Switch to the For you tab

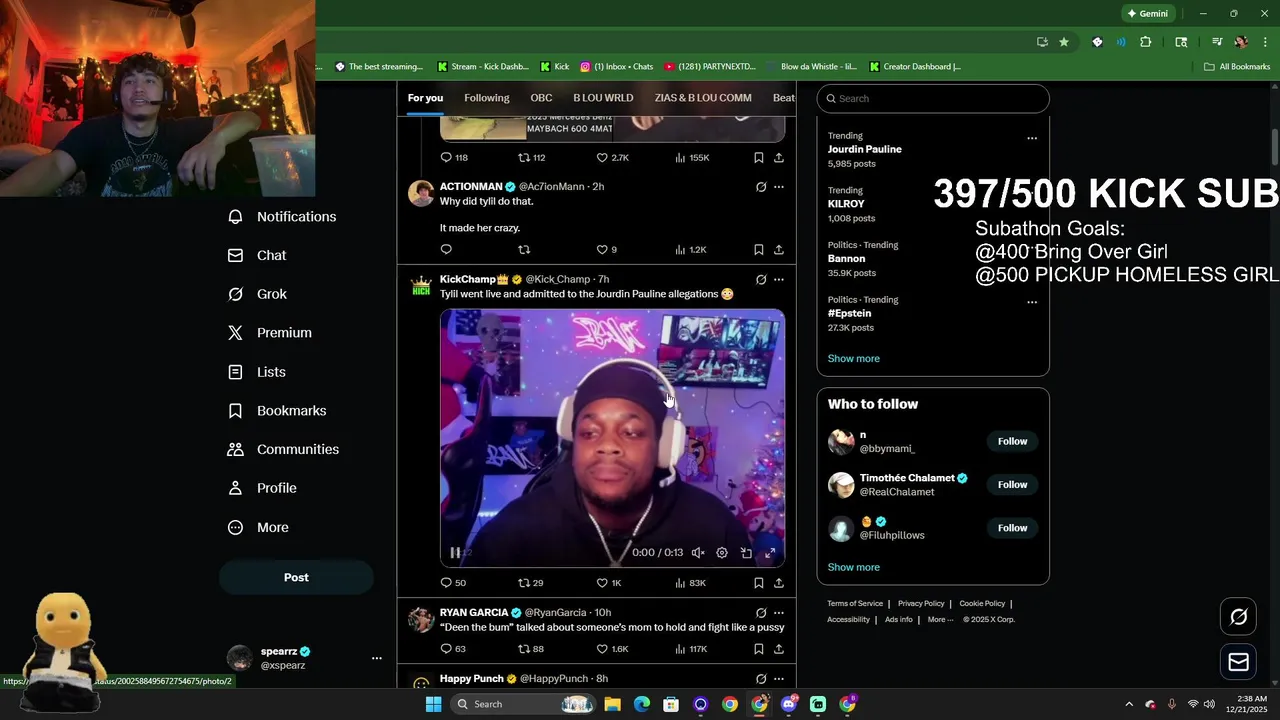tap(425, 98)
